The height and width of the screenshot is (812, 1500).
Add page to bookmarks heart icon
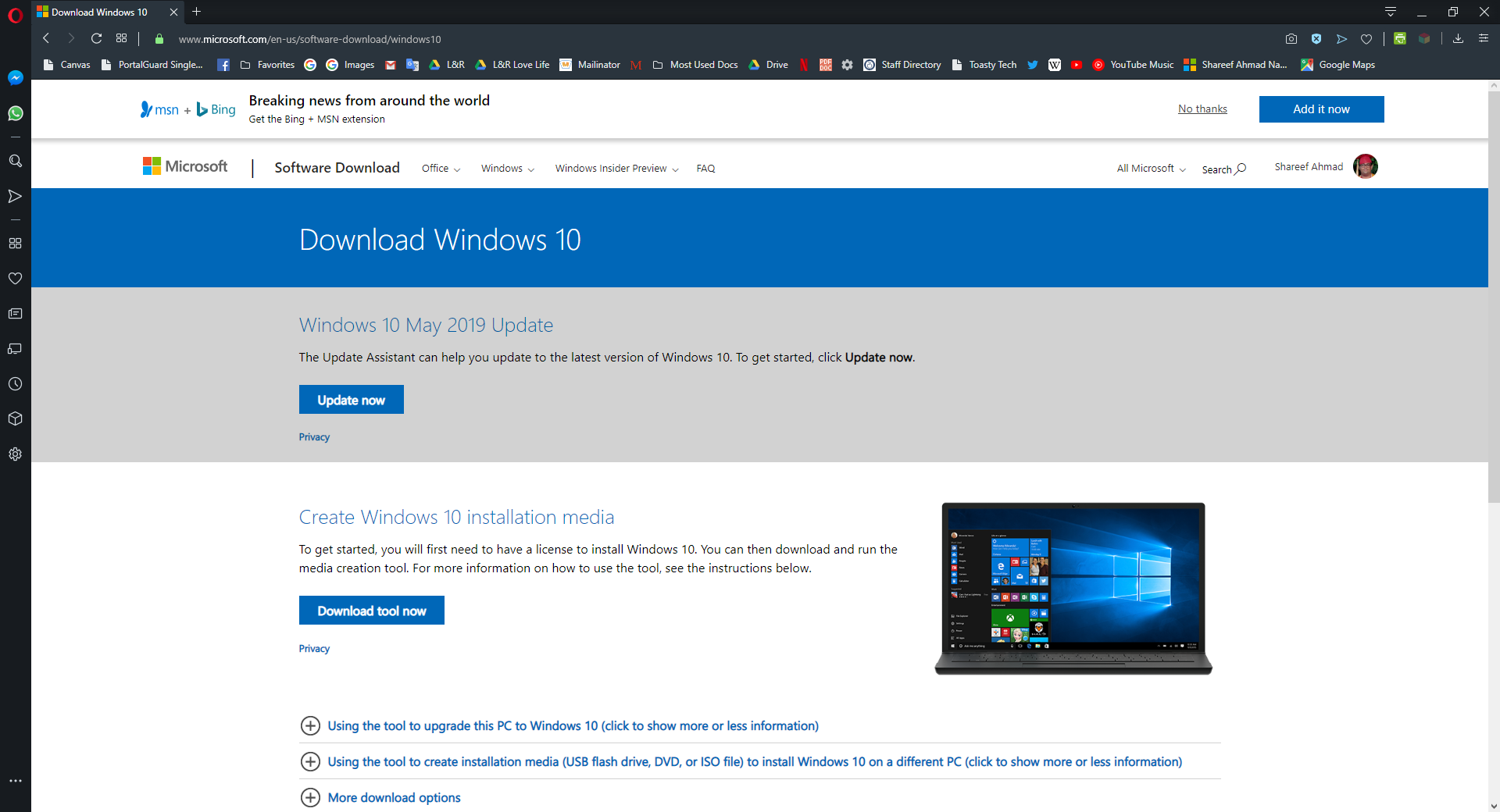[x=1366, y=38]
